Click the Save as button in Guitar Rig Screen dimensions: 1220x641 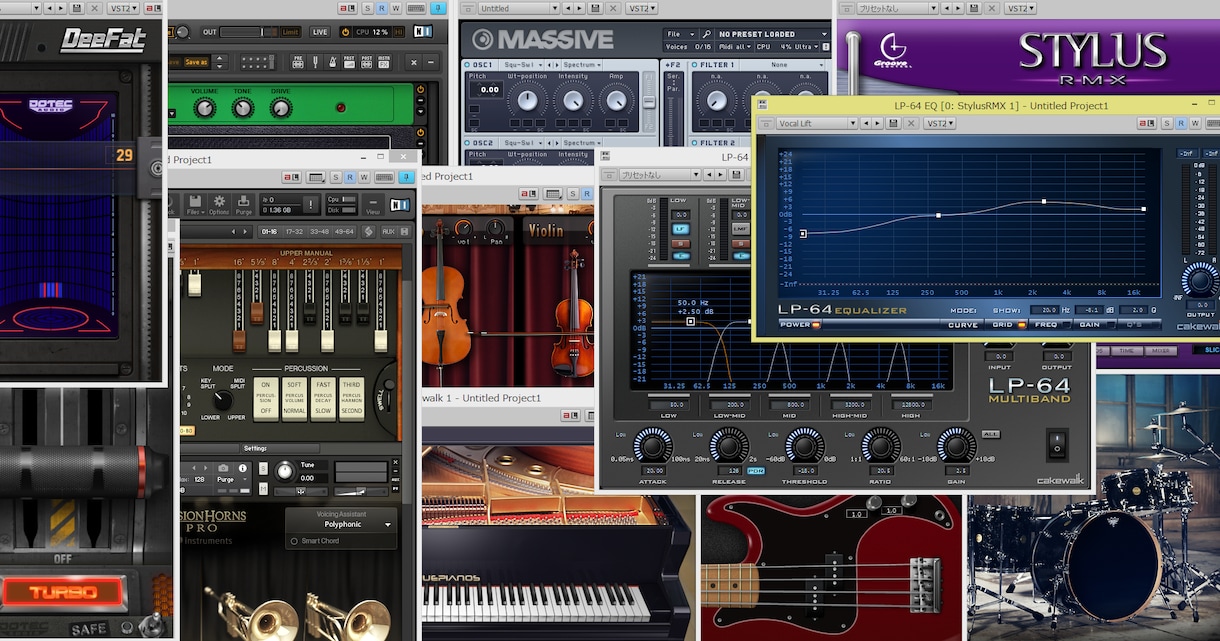coord(196,62)
